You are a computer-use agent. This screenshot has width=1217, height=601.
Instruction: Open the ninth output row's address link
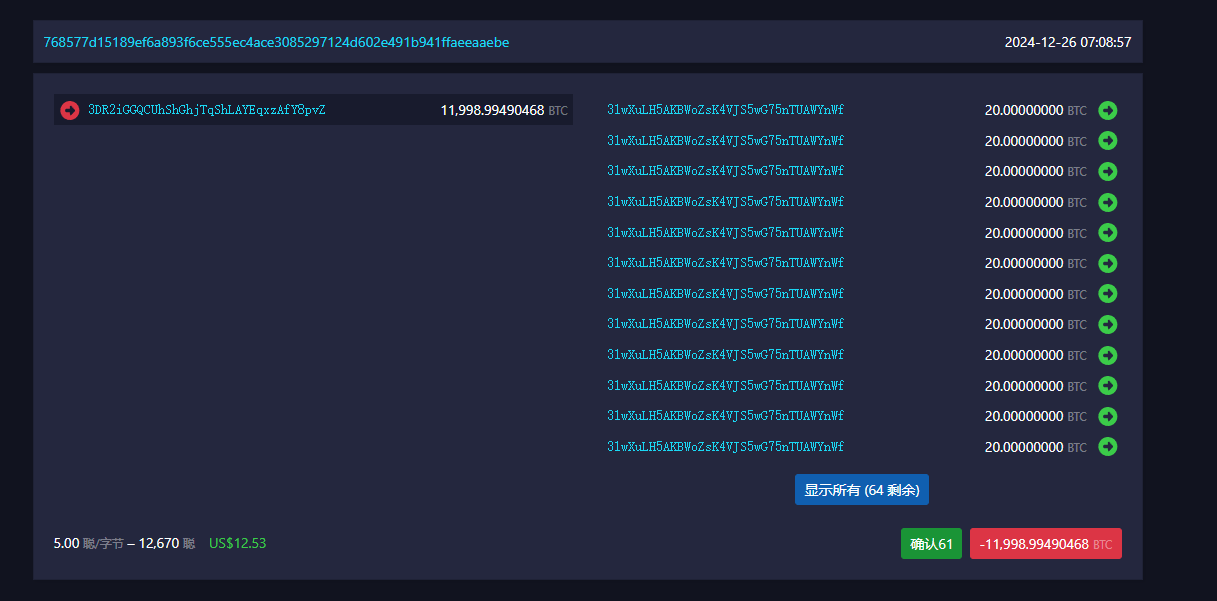click(725, 355)
